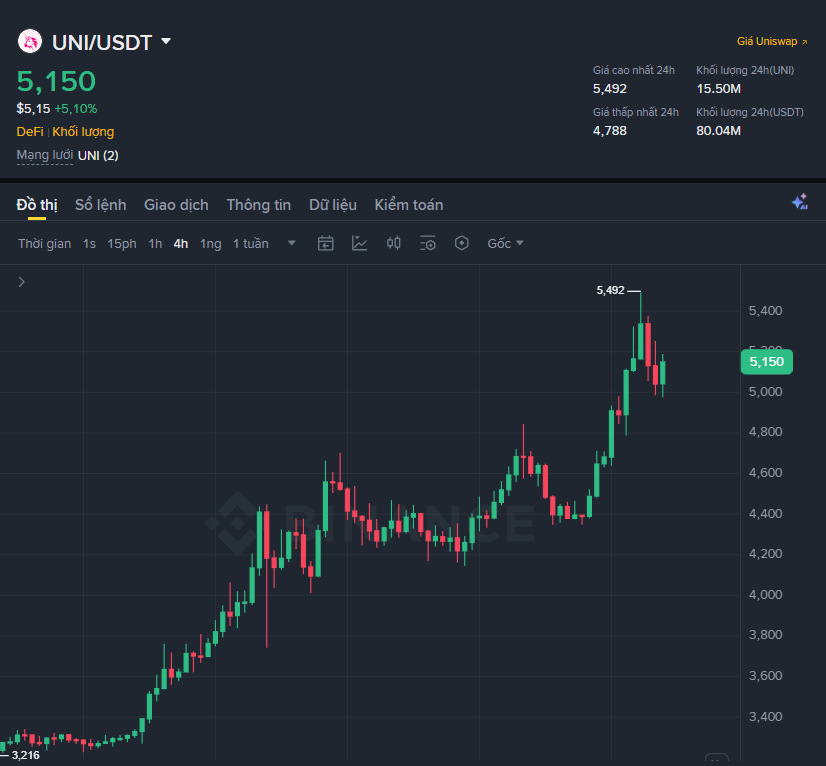Open the chart display settings icon

428,243
